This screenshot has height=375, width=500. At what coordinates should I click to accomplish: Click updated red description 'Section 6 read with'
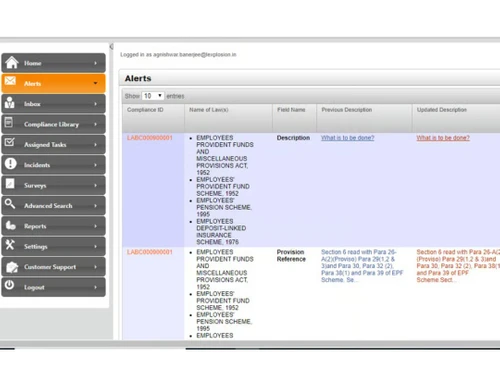click(x=458, y=266)
